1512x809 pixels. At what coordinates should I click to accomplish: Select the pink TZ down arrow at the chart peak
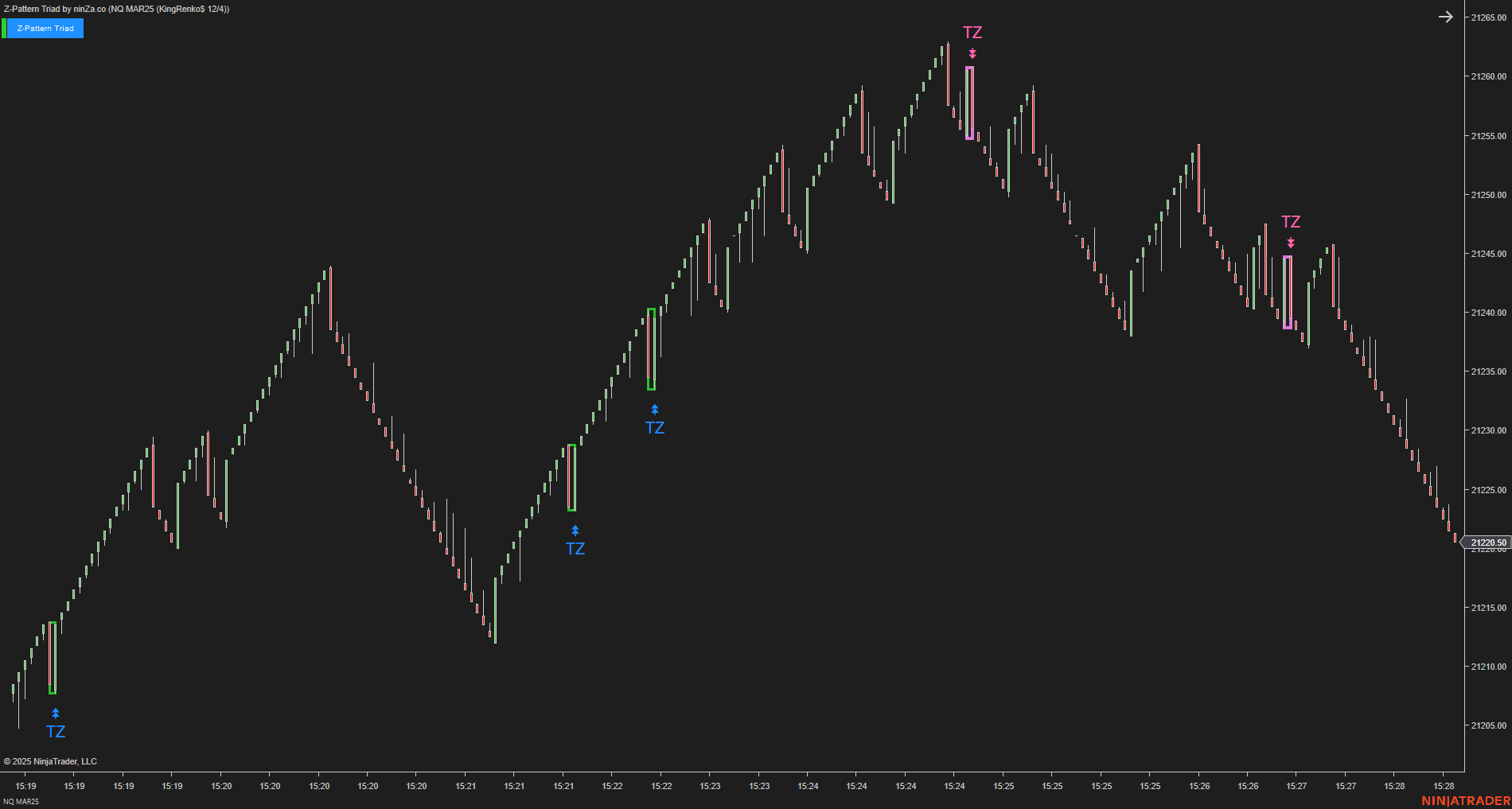(972, 53)
